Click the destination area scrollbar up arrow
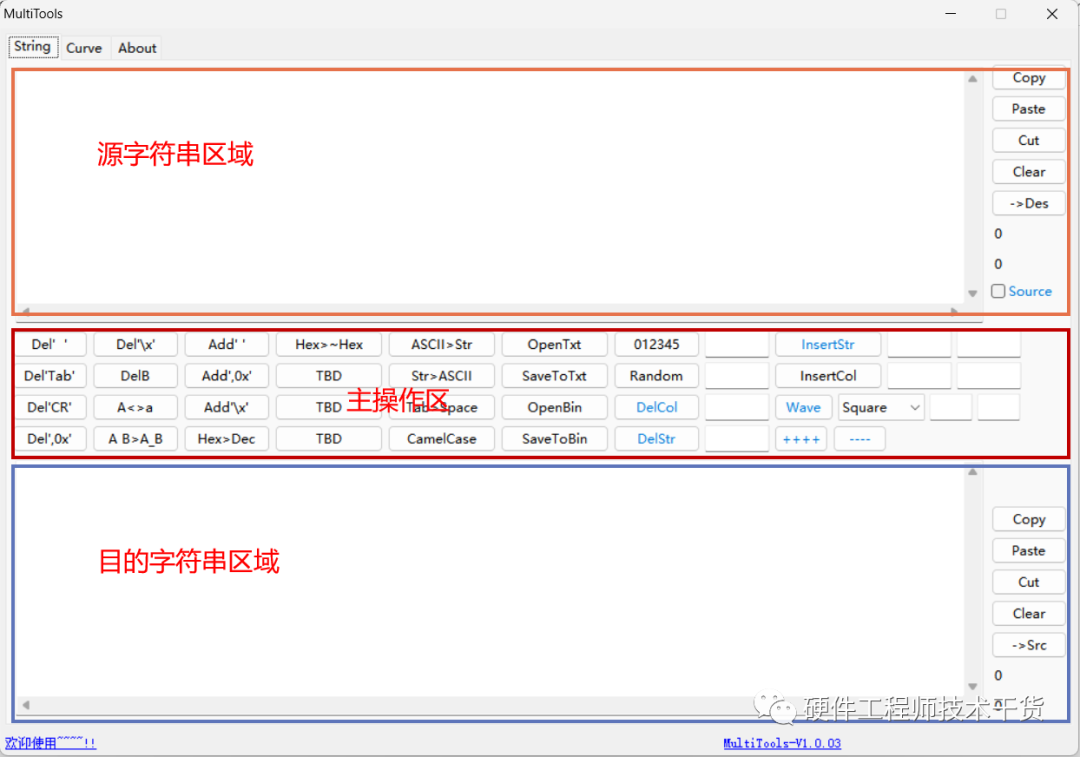This screenshot has height=757, width=1080. click(973, 473)
